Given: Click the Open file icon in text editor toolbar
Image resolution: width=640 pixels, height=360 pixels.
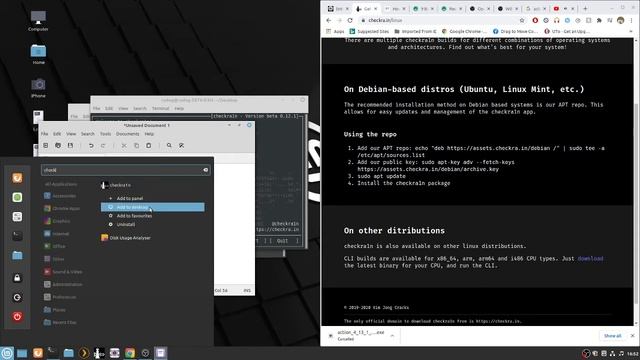Looking at the screenshot, I should coord(58,145).
